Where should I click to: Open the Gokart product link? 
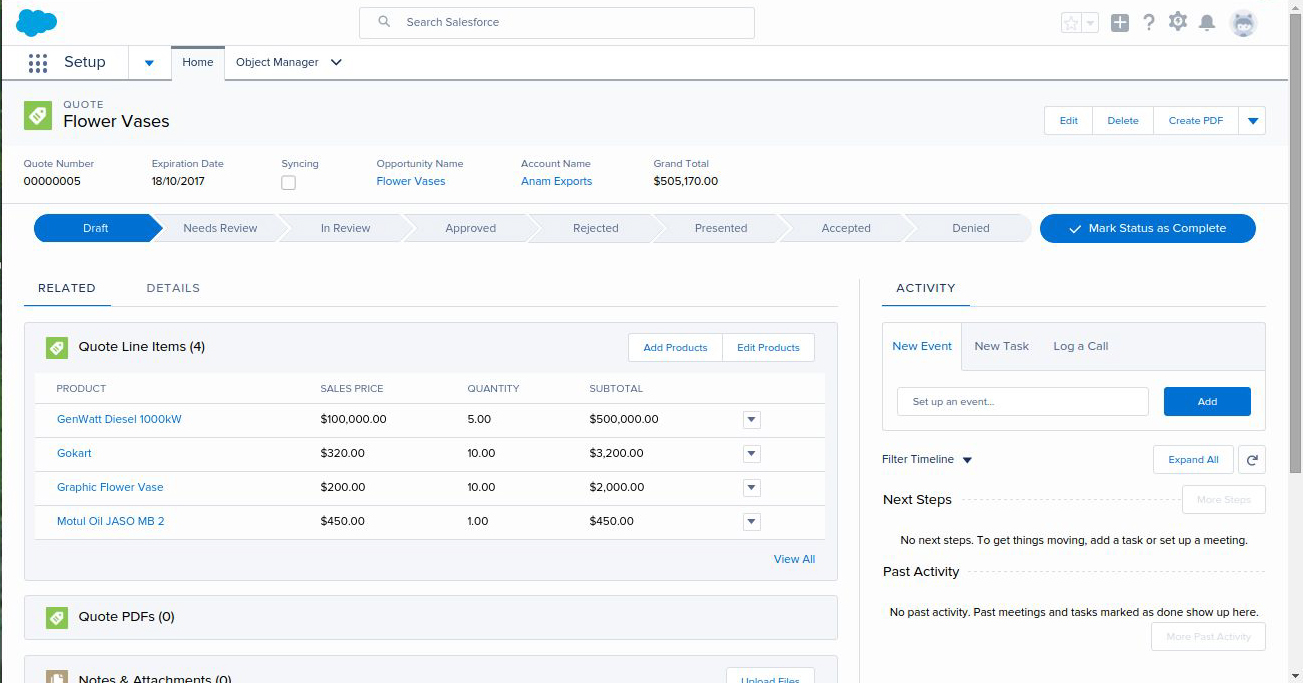pos(74,453)
